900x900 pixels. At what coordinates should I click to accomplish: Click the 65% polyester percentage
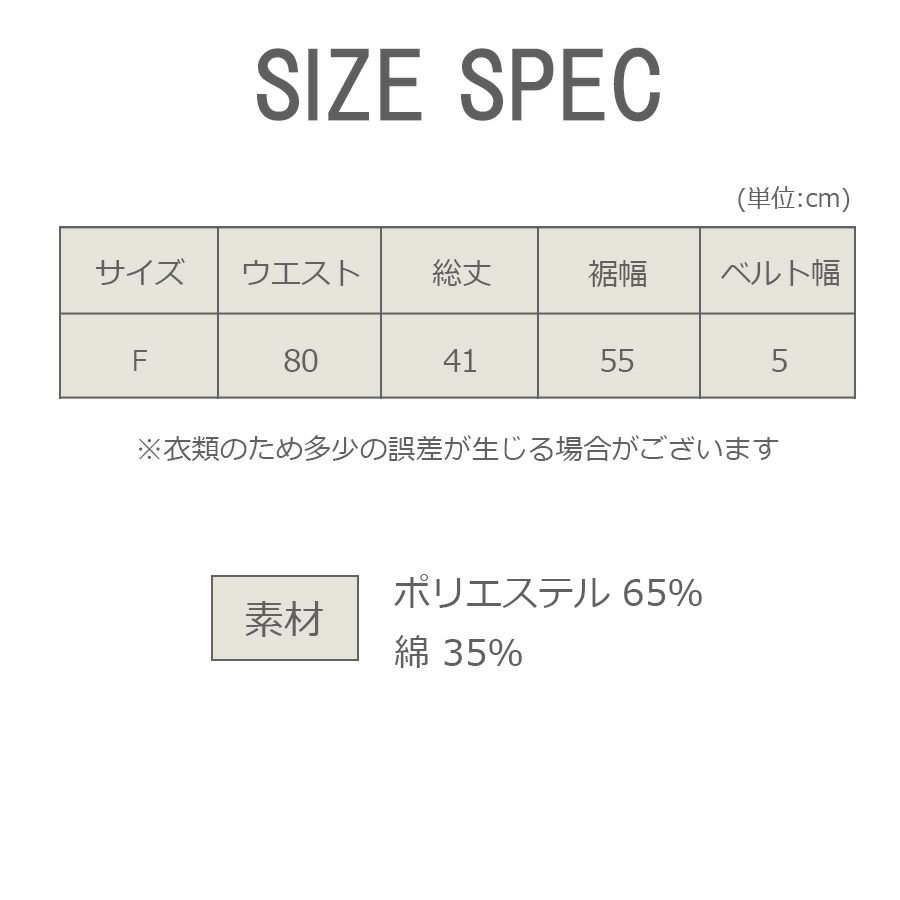(662, 593)
